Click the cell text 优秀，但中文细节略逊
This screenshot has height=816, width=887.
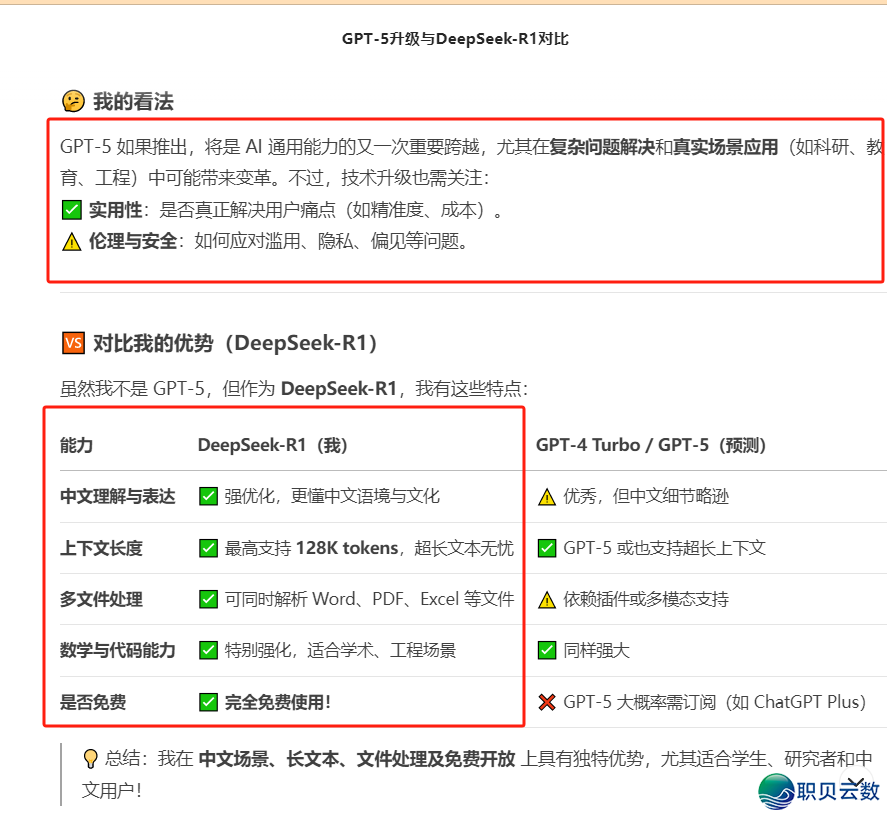coord(646,496)
